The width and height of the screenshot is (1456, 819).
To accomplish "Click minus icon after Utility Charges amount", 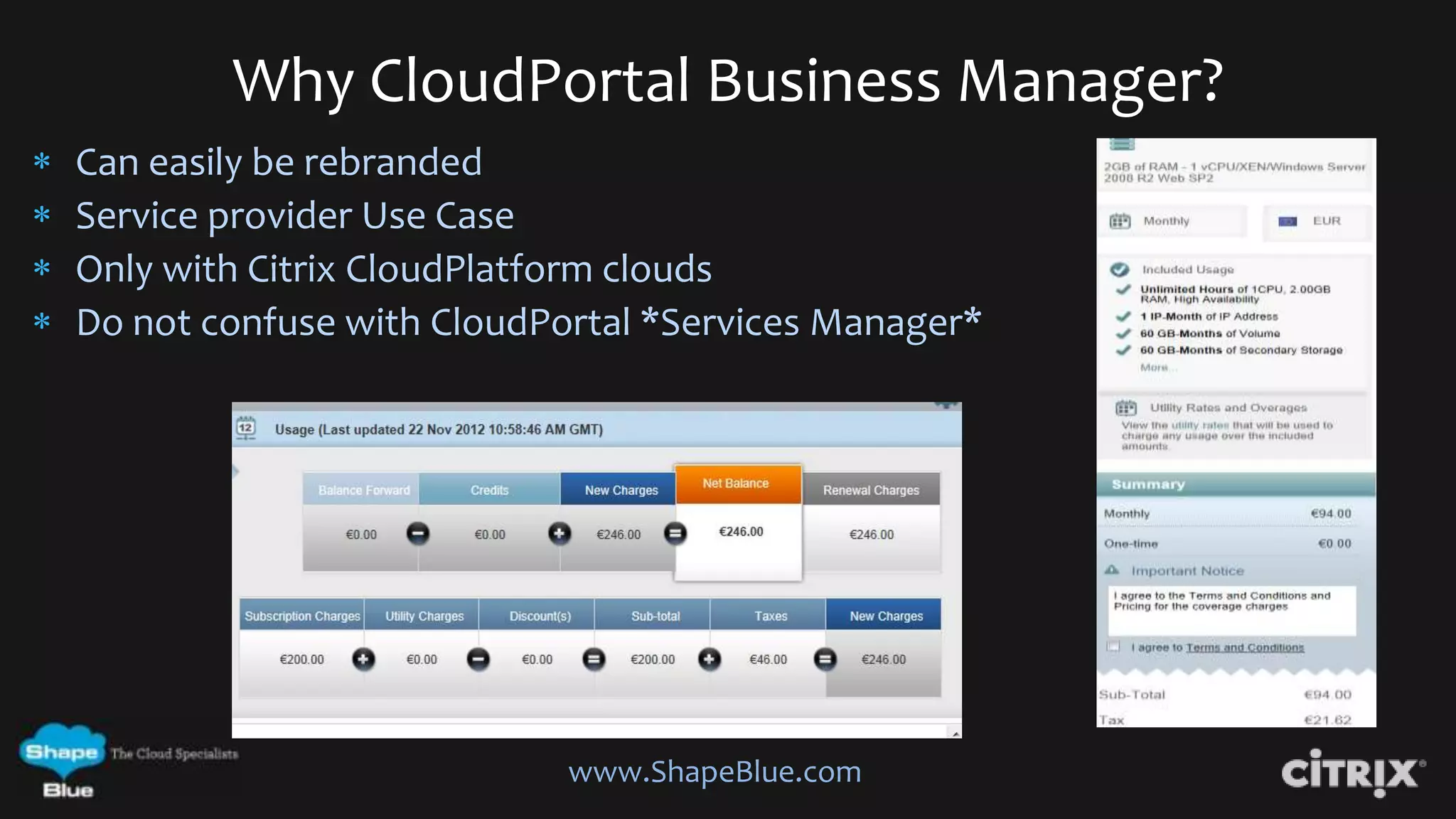I will click(478, 659).
